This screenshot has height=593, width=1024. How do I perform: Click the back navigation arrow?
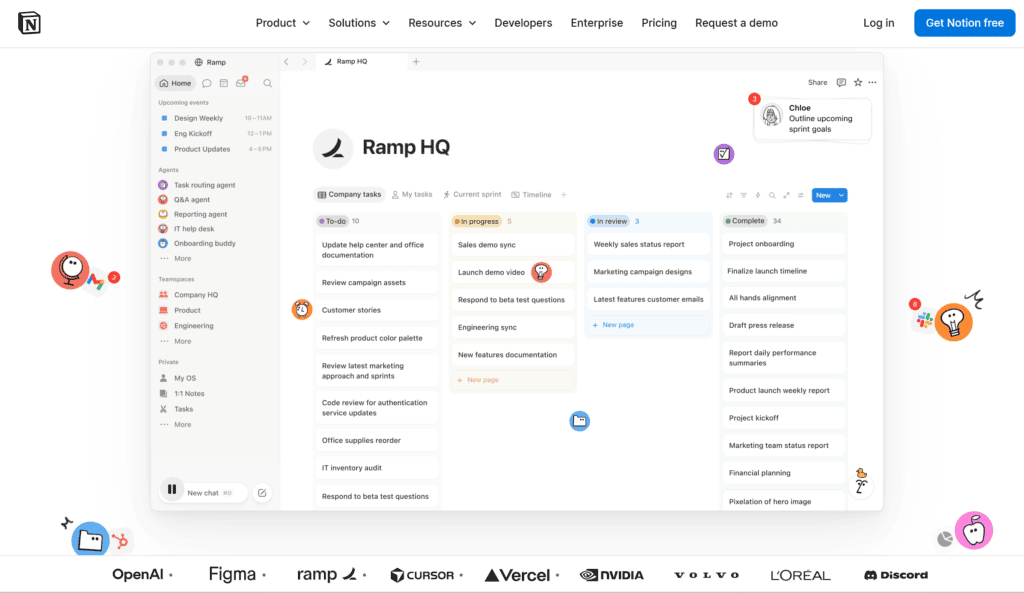286,61
